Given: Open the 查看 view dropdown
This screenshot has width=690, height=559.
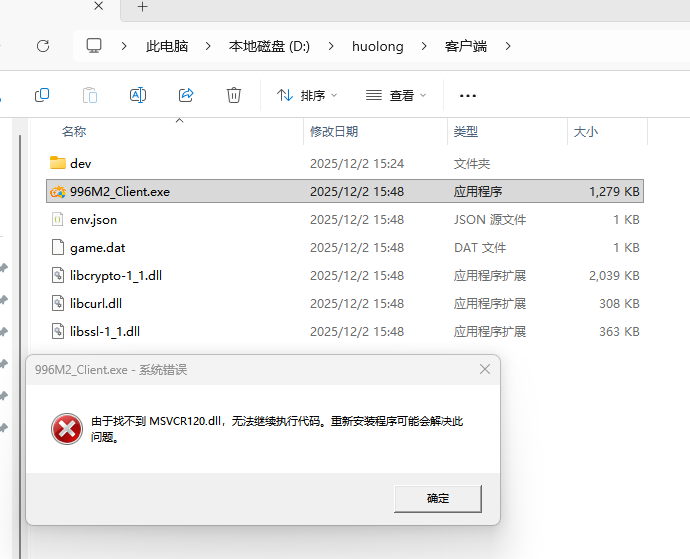Looking at the screenshot, I should pos(396,95).
